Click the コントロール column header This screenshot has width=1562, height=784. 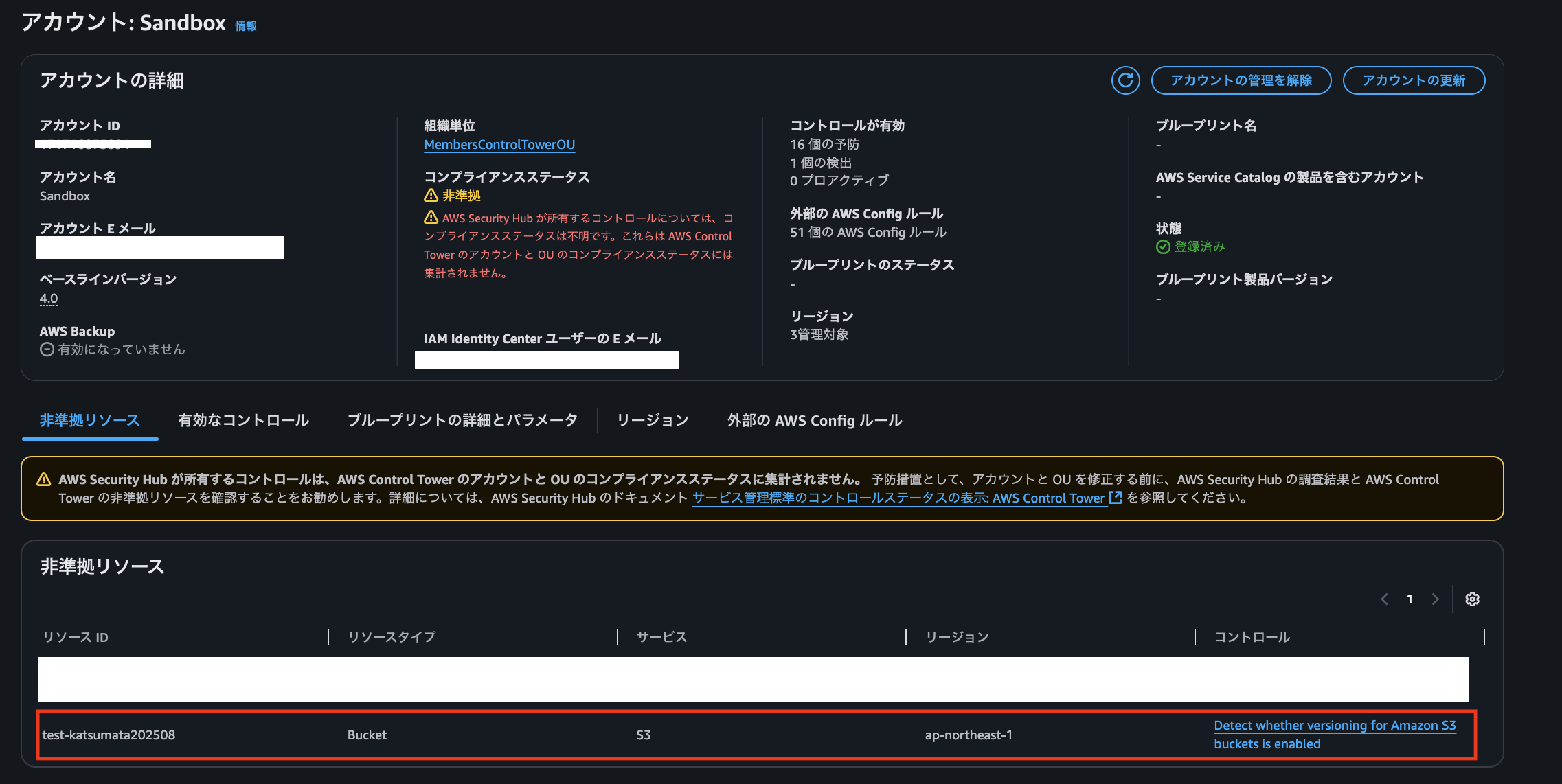tap(1252, 637)
